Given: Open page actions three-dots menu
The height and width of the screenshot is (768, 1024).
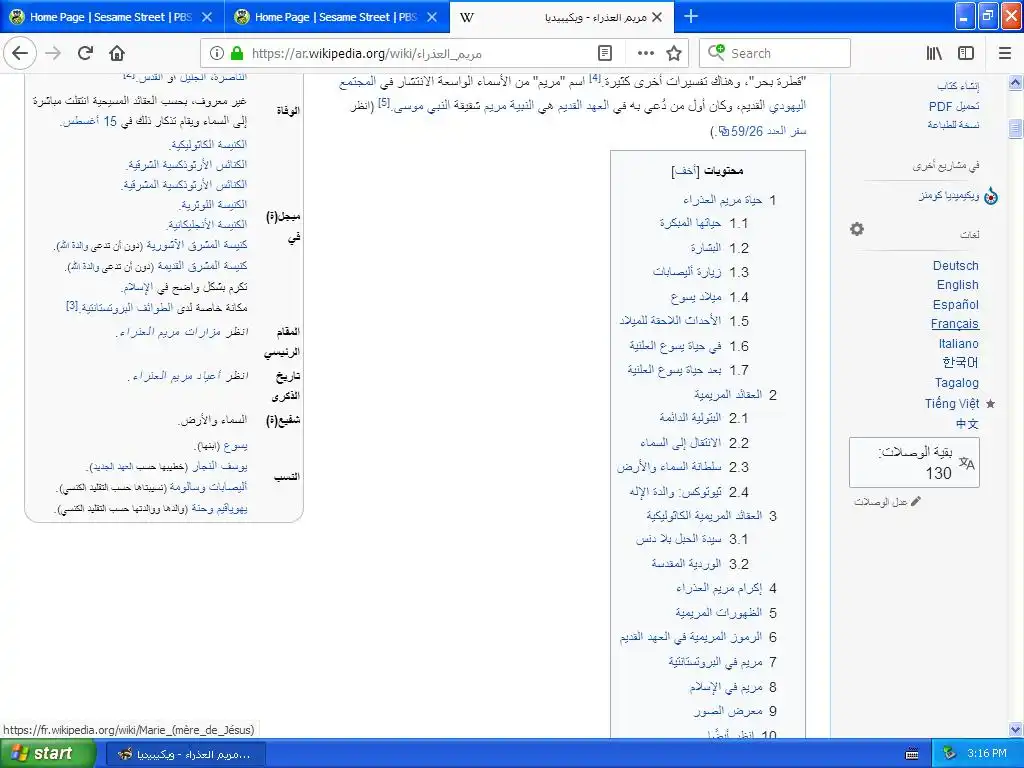Looking at the screenshot, I should pos(645,53).
